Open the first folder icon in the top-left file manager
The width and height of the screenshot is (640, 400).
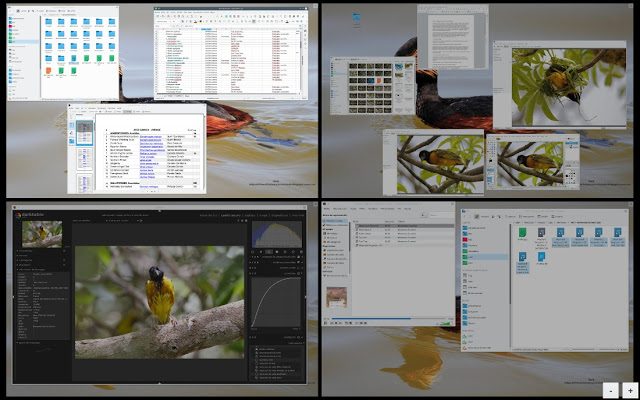pos(48,22)
